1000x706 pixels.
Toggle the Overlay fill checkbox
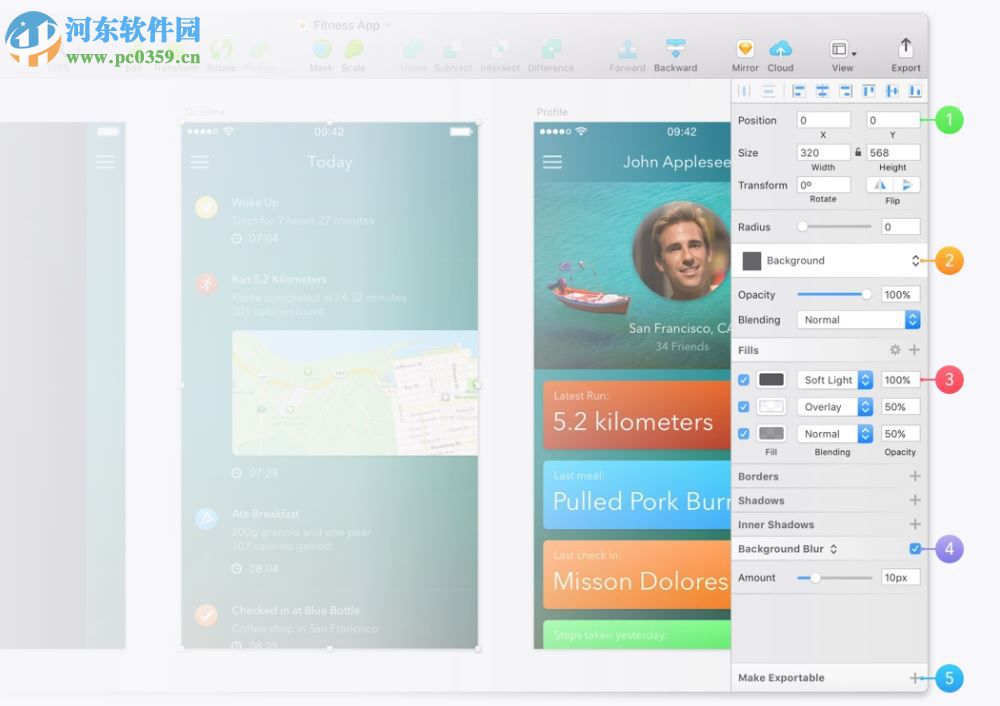point(743,407)
